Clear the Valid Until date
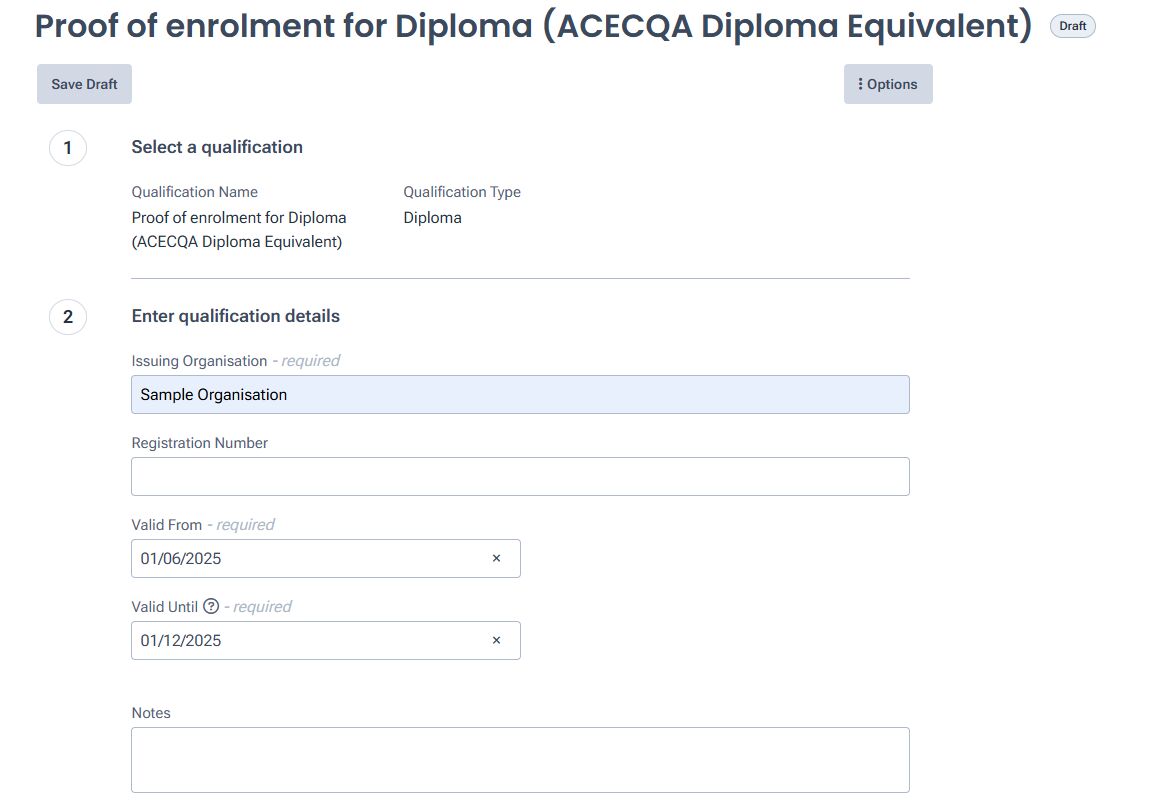This screenshot has width=1164, height=808. [496, 641]
